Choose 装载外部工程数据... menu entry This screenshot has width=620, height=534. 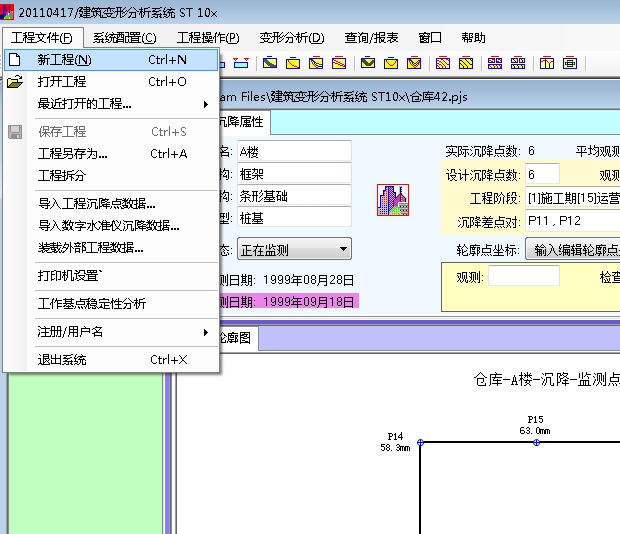click(111, 248)
